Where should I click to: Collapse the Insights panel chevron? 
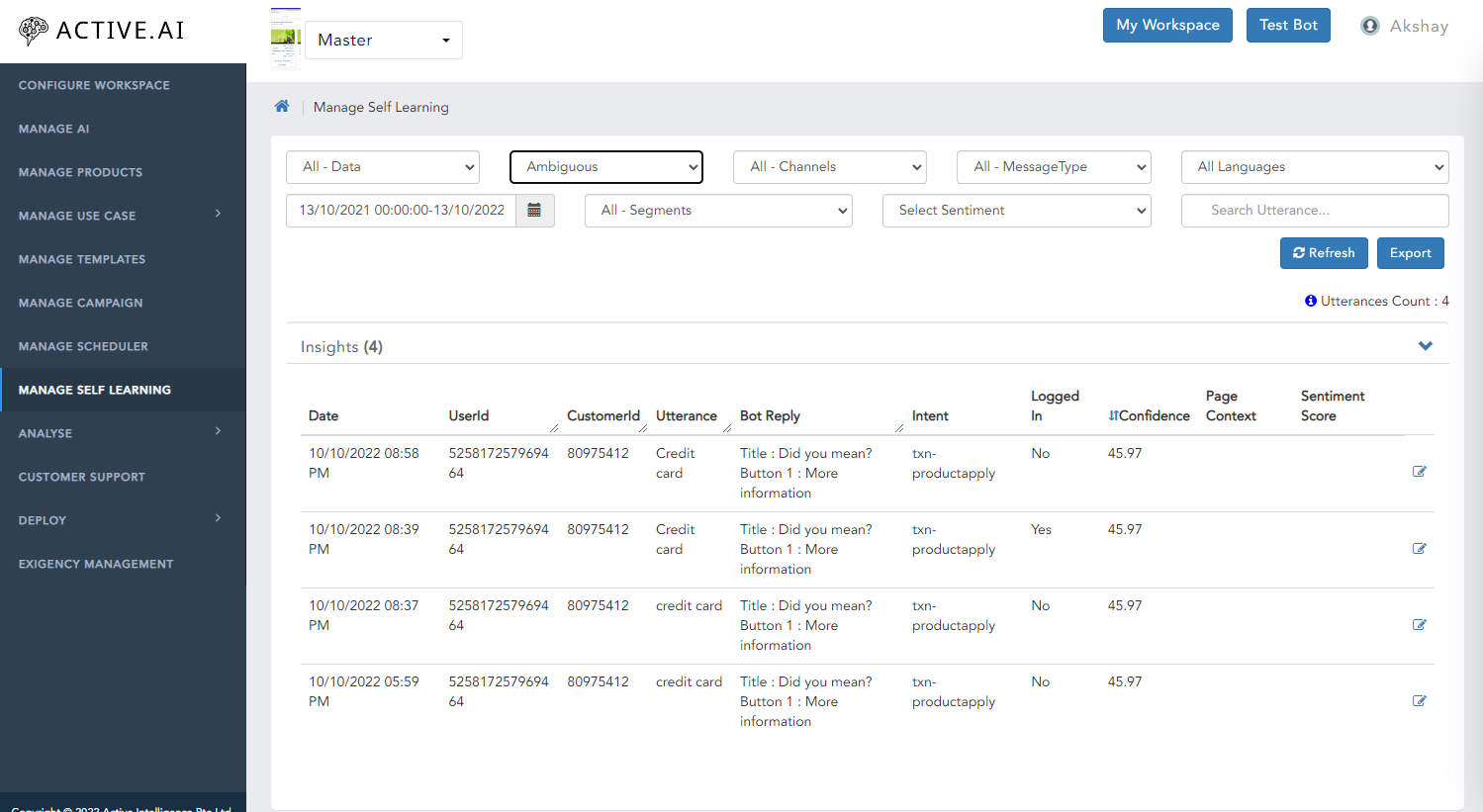tap(1426, 346)
